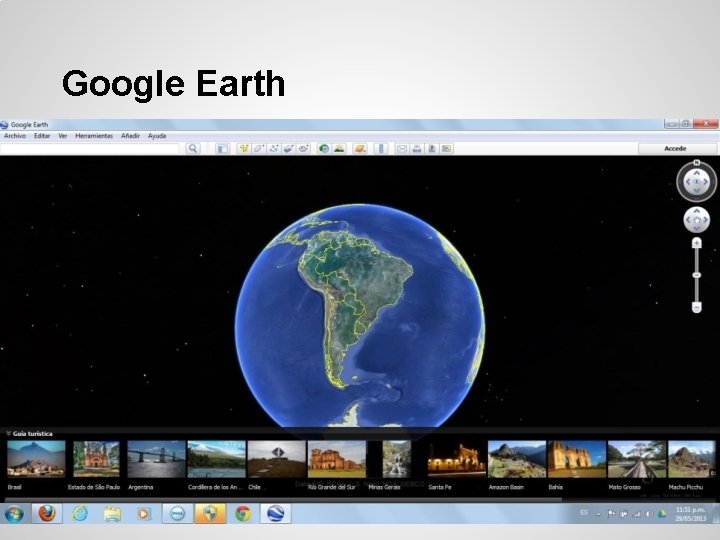Image resolution: width=720 pixels, height=540 pixels.
Task: Select the Argentina tour thumbnail
Action: (156, 459)
